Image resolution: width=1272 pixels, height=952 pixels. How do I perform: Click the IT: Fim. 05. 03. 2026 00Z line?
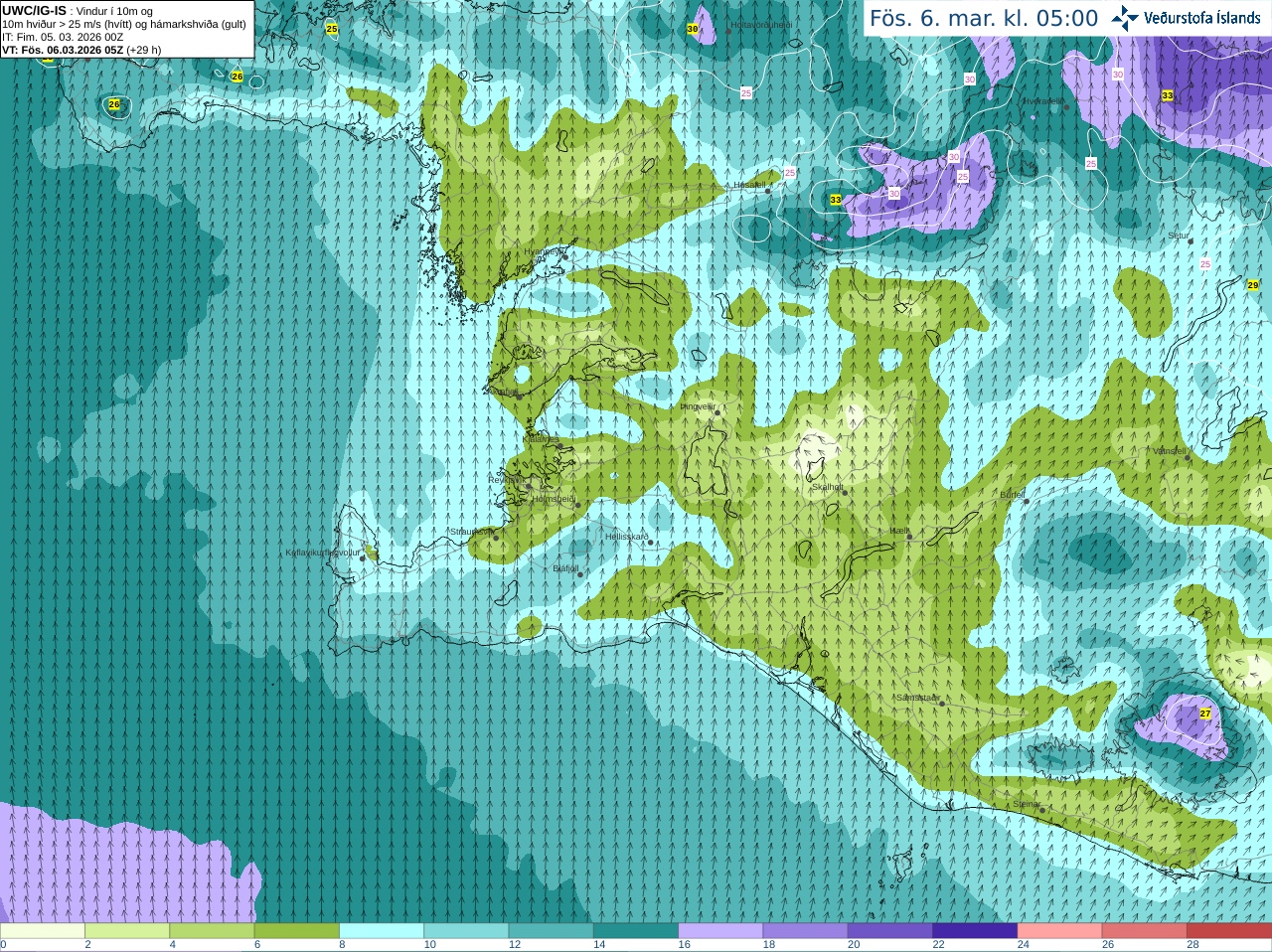coord(63,37)
